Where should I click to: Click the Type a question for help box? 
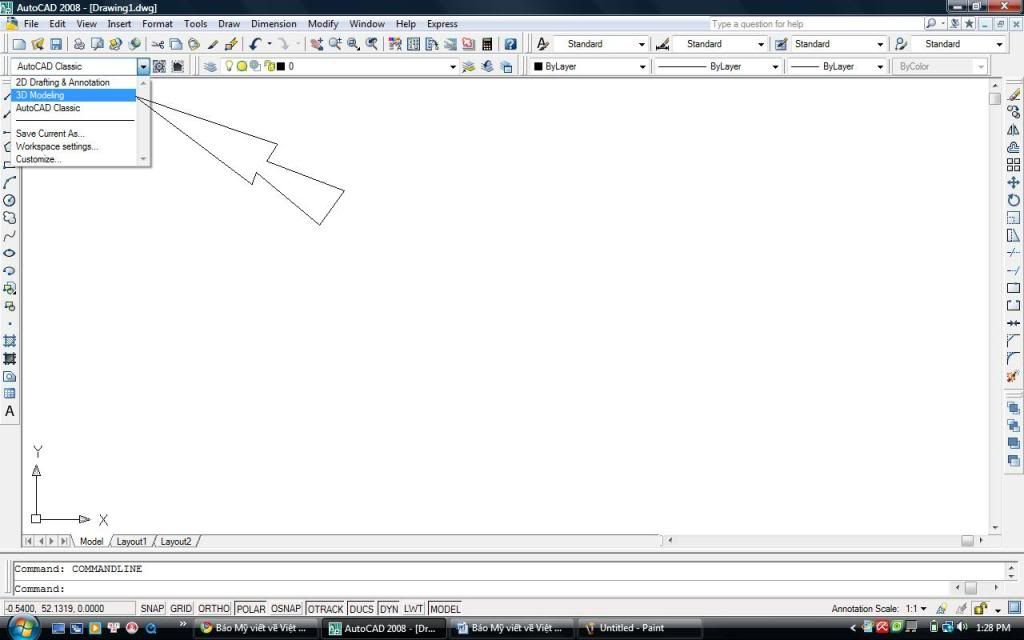tap(815, 24)
